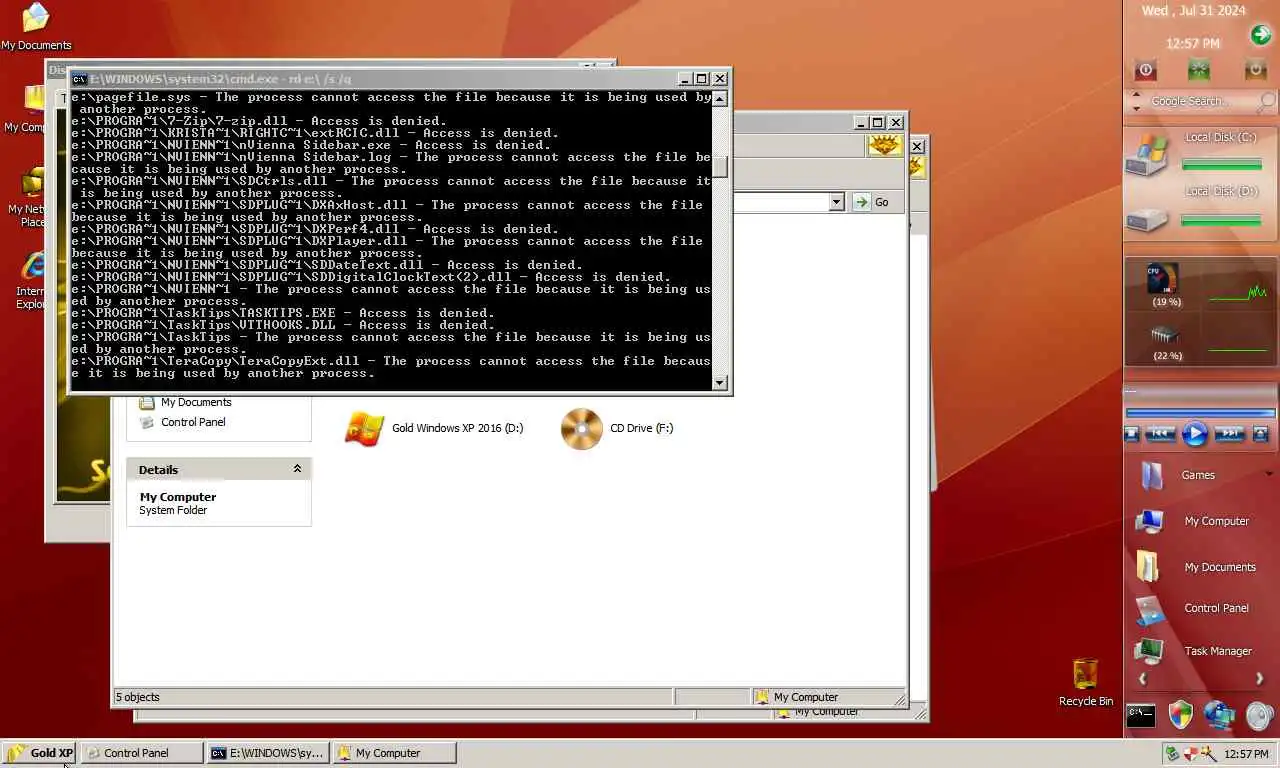Open the address bar dropdown in My Computer
The height and width of the screenshot is (768, 1280).
click(x=837, y=202)
